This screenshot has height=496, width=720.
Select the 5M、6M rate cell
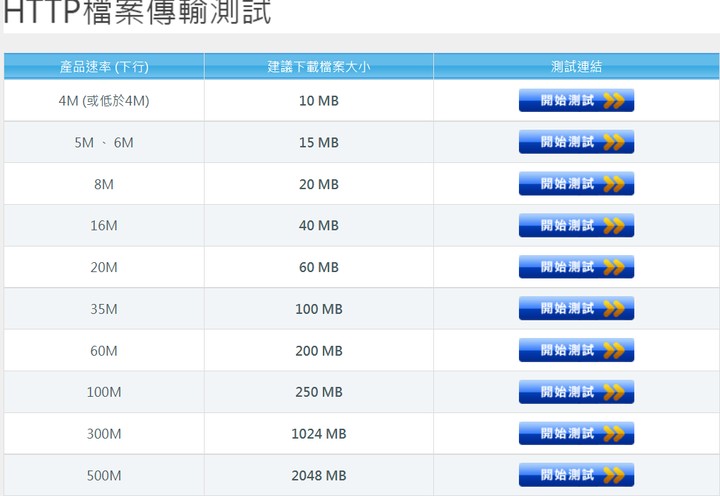tap(104, 142)
